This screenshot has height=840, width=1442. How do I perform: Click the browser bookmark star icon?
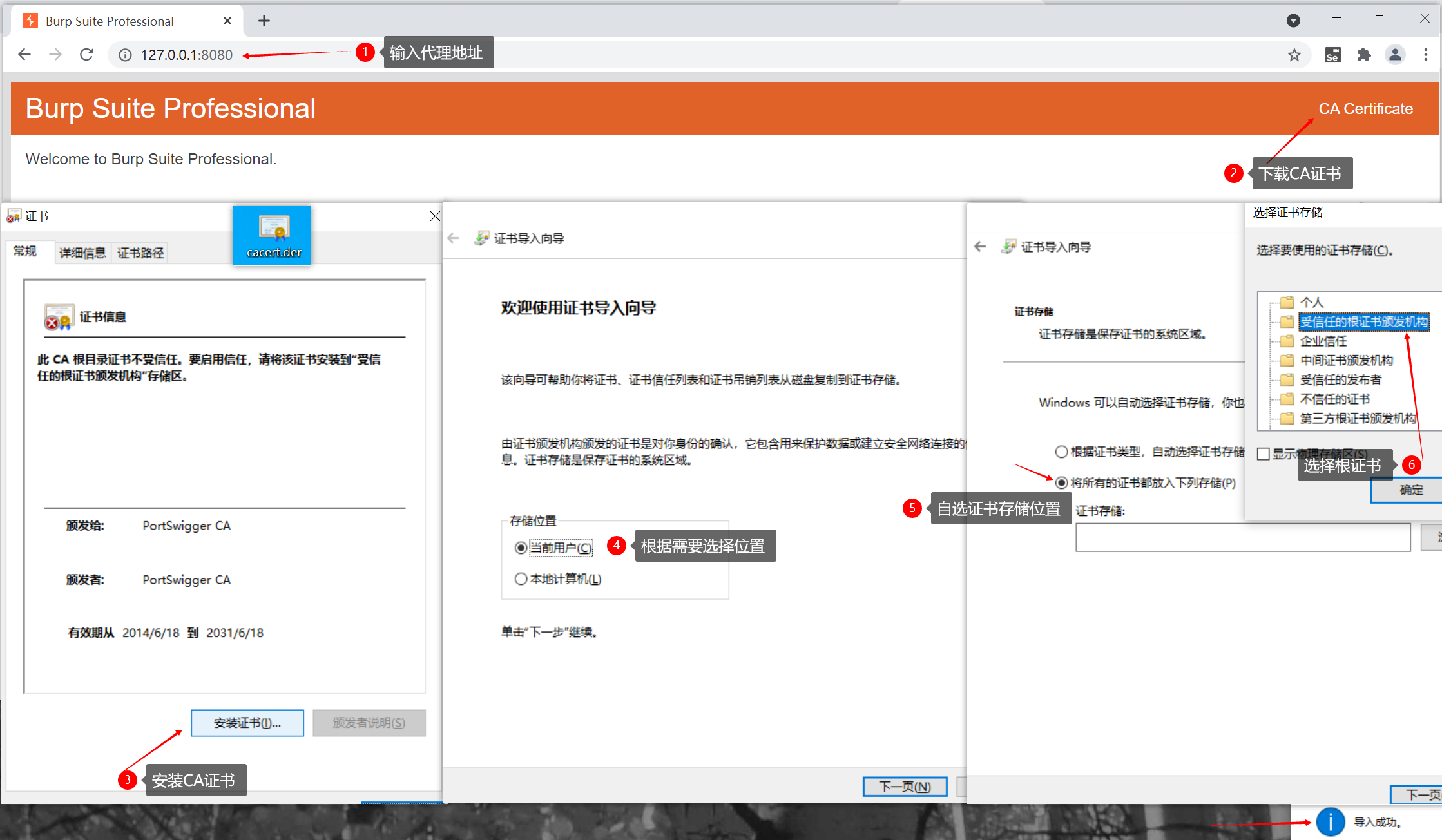click(x=1297, y=55)
